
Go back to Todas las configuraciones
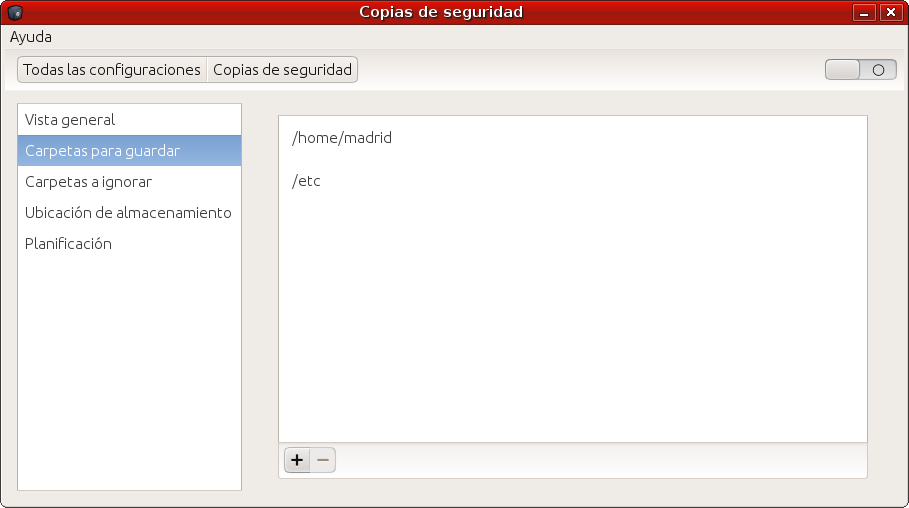tap(112, 70)
